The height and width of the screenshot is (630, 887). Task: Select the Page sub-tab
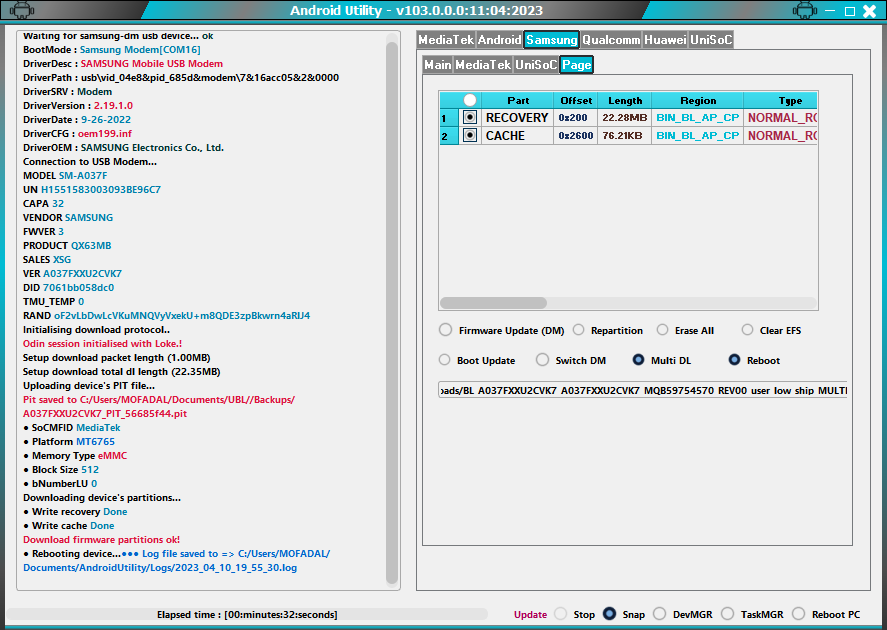[576, 64]
